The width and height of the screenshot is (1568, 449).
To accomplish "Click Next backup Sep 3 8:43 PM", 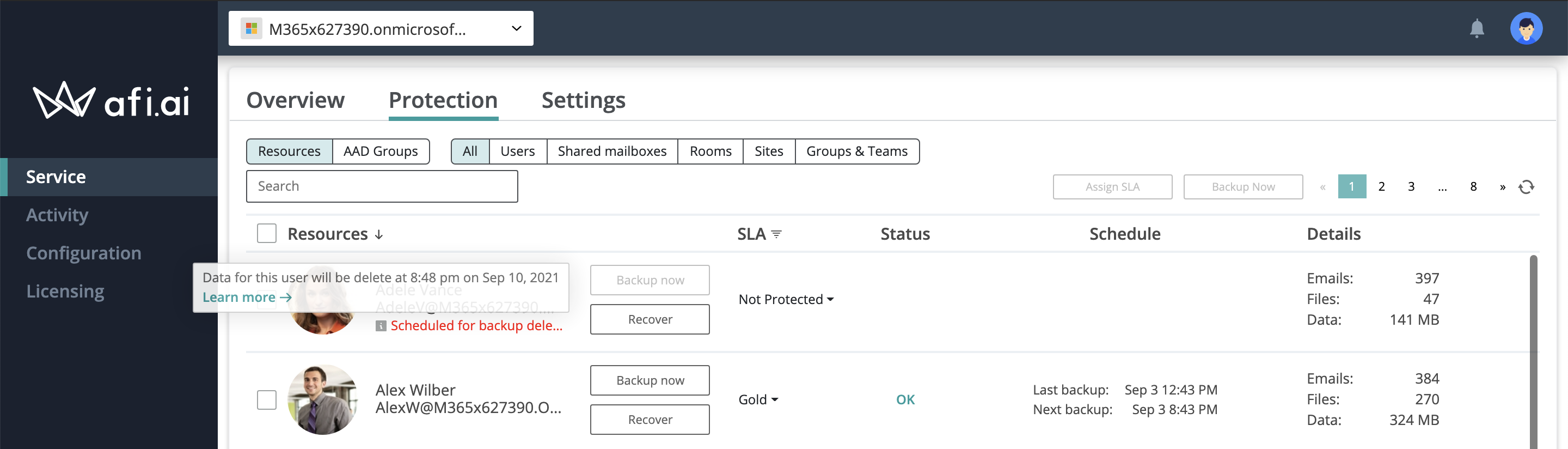I will (1124, 410).
